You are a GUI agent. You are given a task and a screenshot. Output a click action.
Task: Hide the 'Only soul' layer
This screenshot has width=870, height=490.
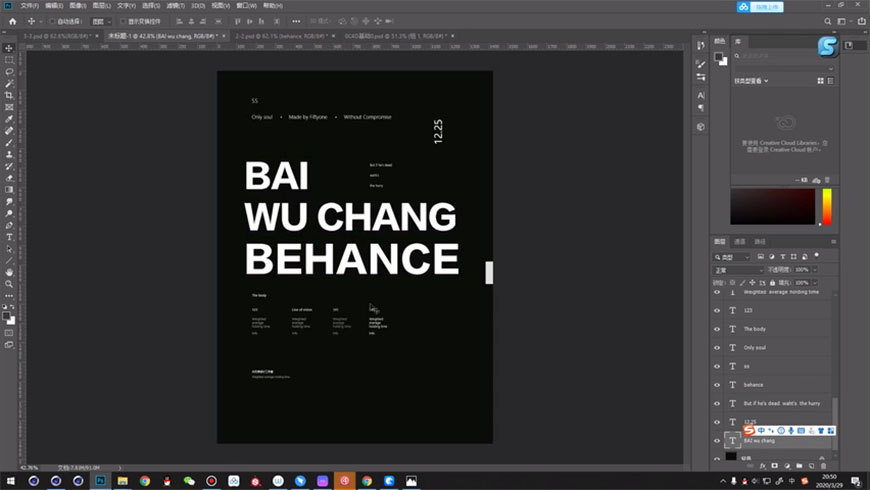coord(717,347)
